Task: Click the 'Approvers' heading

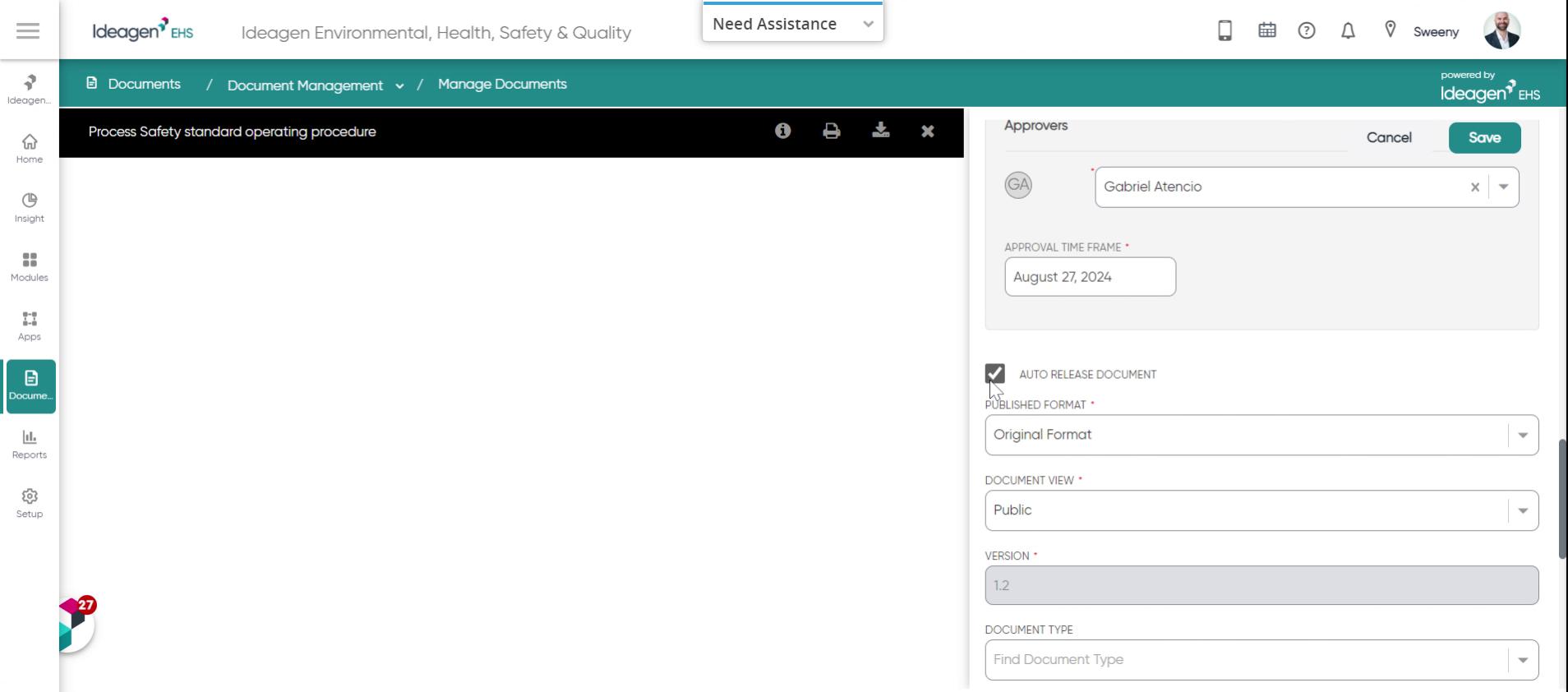Action: (1035, 126)
